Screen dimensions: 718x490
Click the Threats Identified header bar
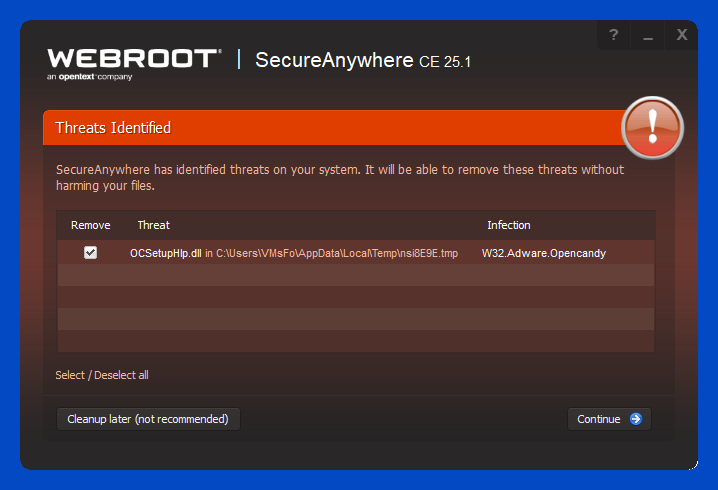click(330, 128)
